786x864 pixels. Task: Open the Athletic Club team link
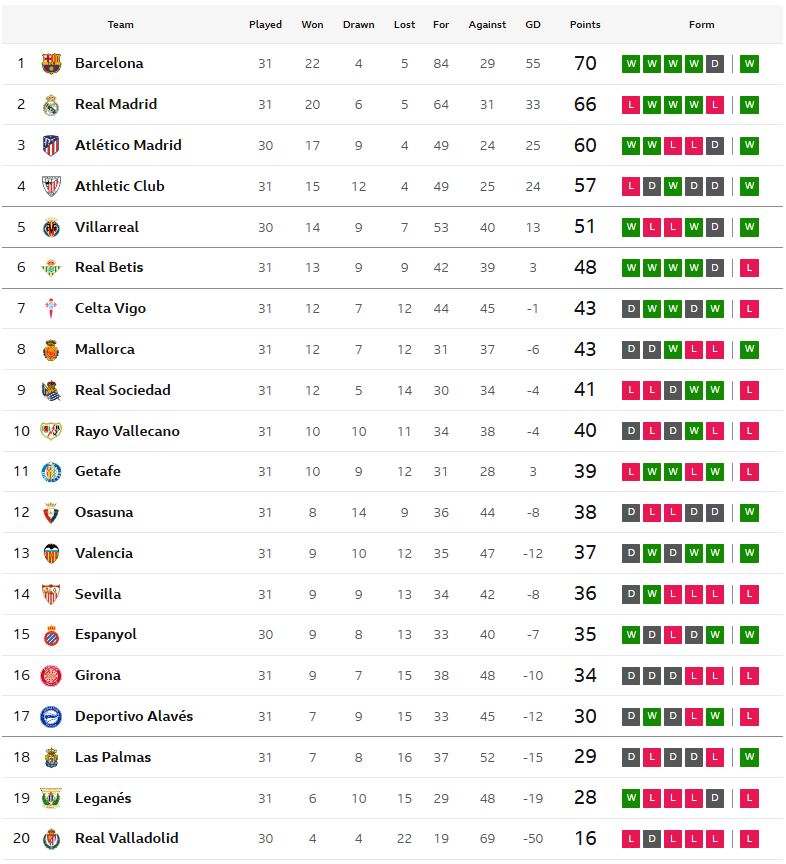[120, 186]
